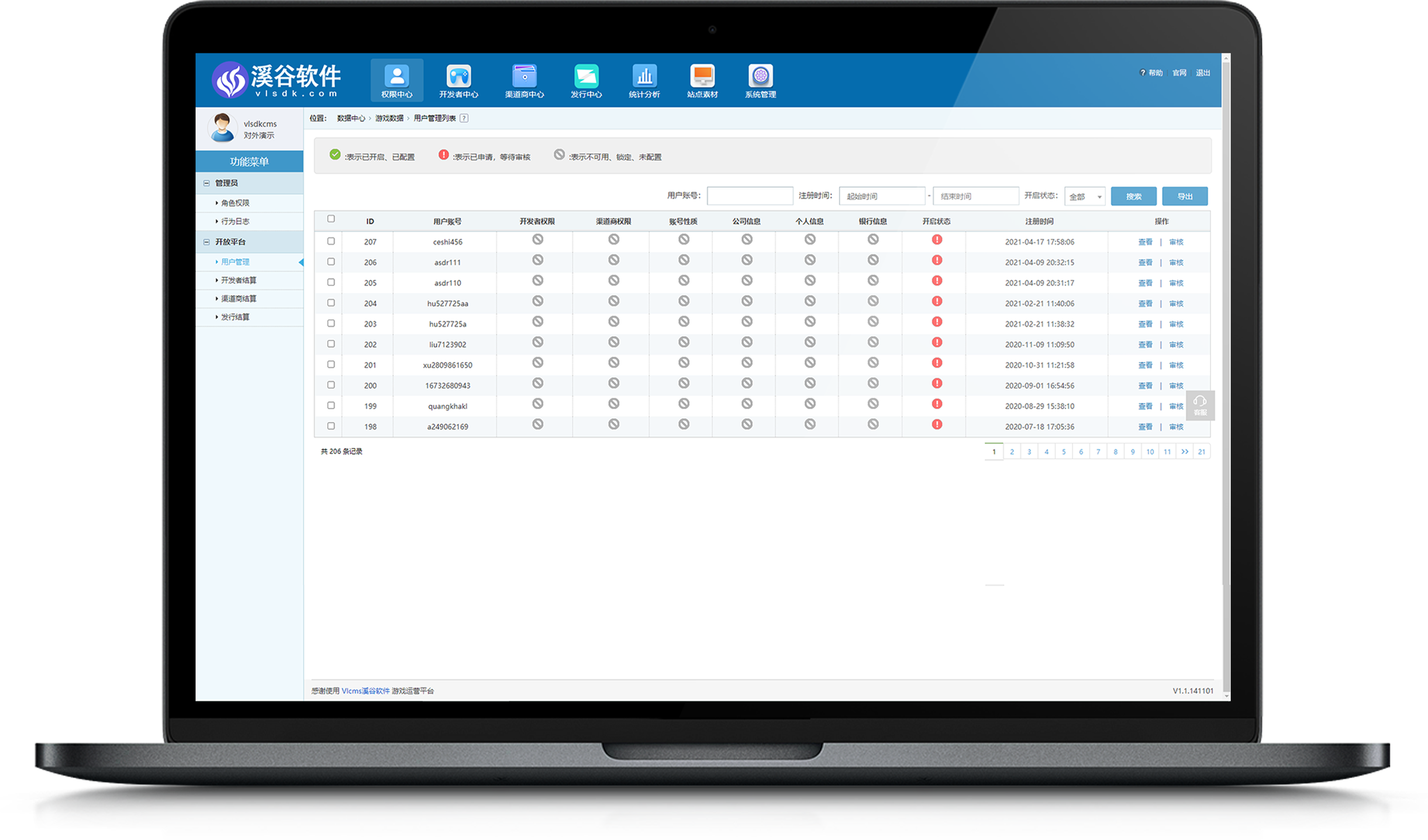Select 行为日志 in the sidebar menu
Viewport: 1428px width, 840px height.
(x=235, y=221)
